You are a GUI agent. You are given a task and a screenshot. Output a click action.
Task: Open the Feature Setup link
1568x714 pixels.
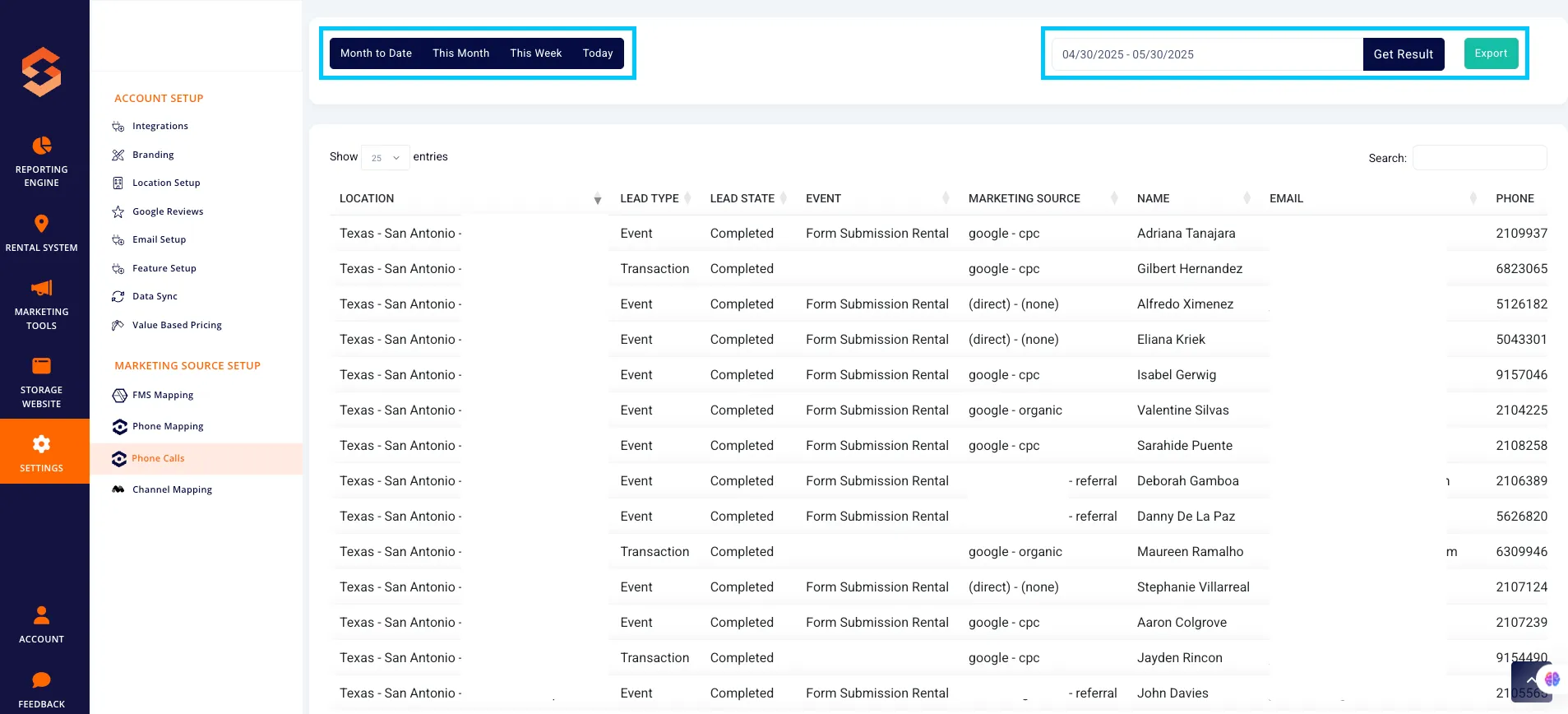[x=164, y=268]
